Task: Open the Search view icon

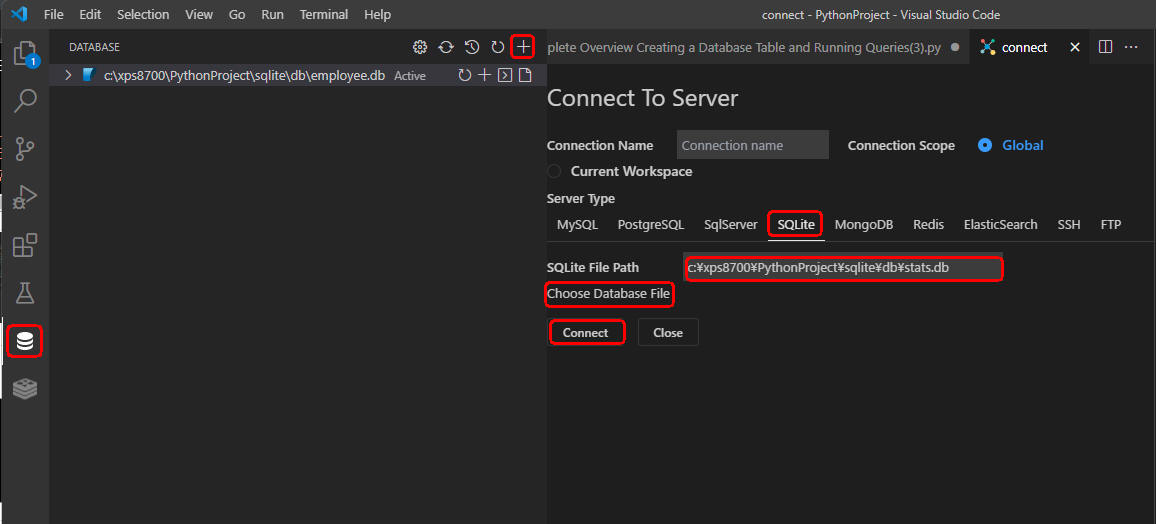Action: click(25, 100)
